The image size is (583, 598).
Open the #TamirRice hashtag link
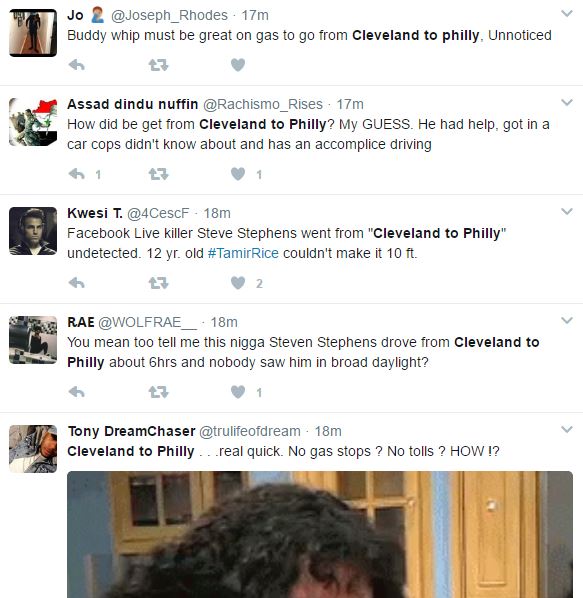coord(243,253)
